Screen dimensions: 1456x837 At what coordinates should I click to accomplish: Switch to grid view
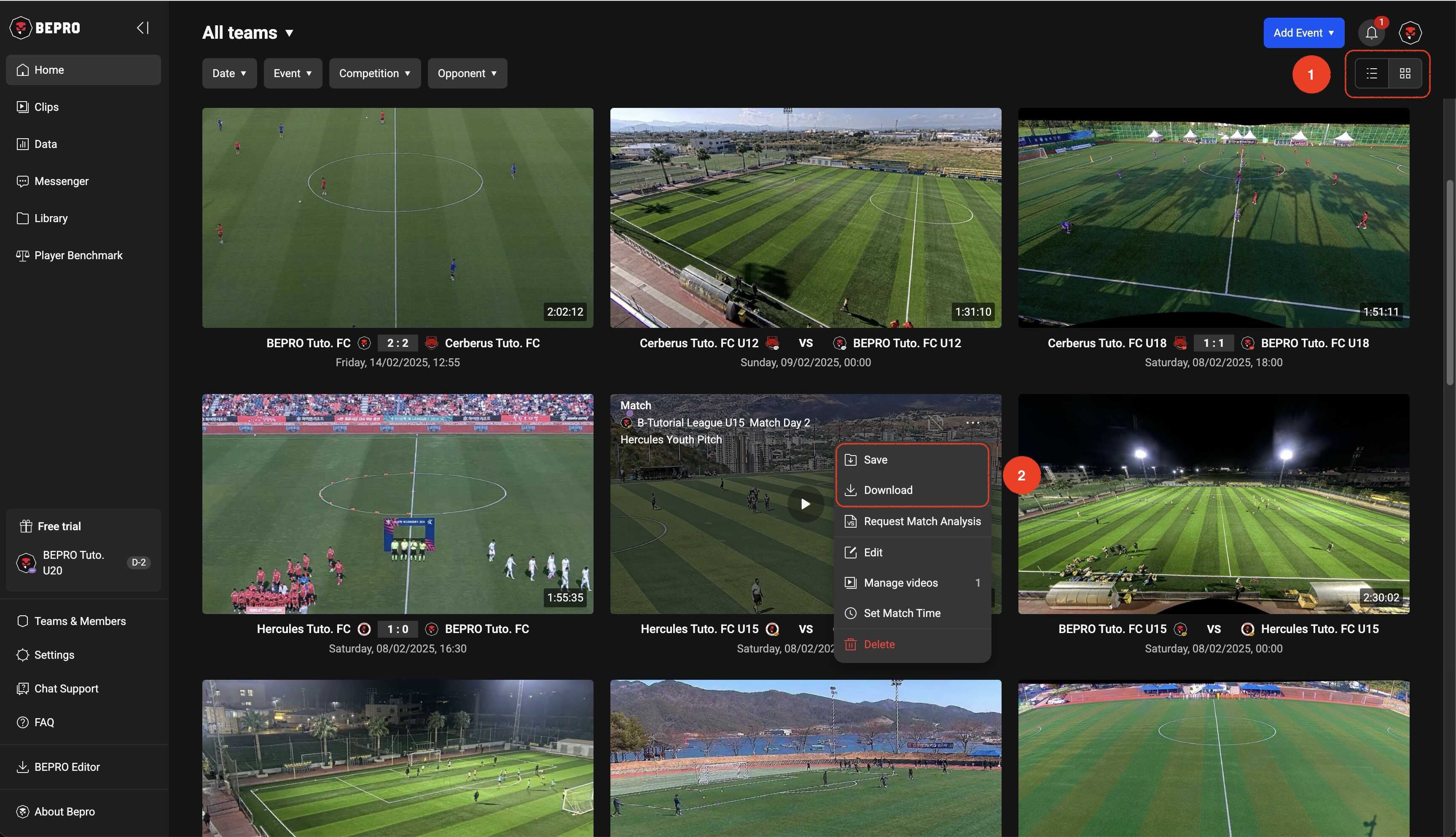coord(1405,74)
